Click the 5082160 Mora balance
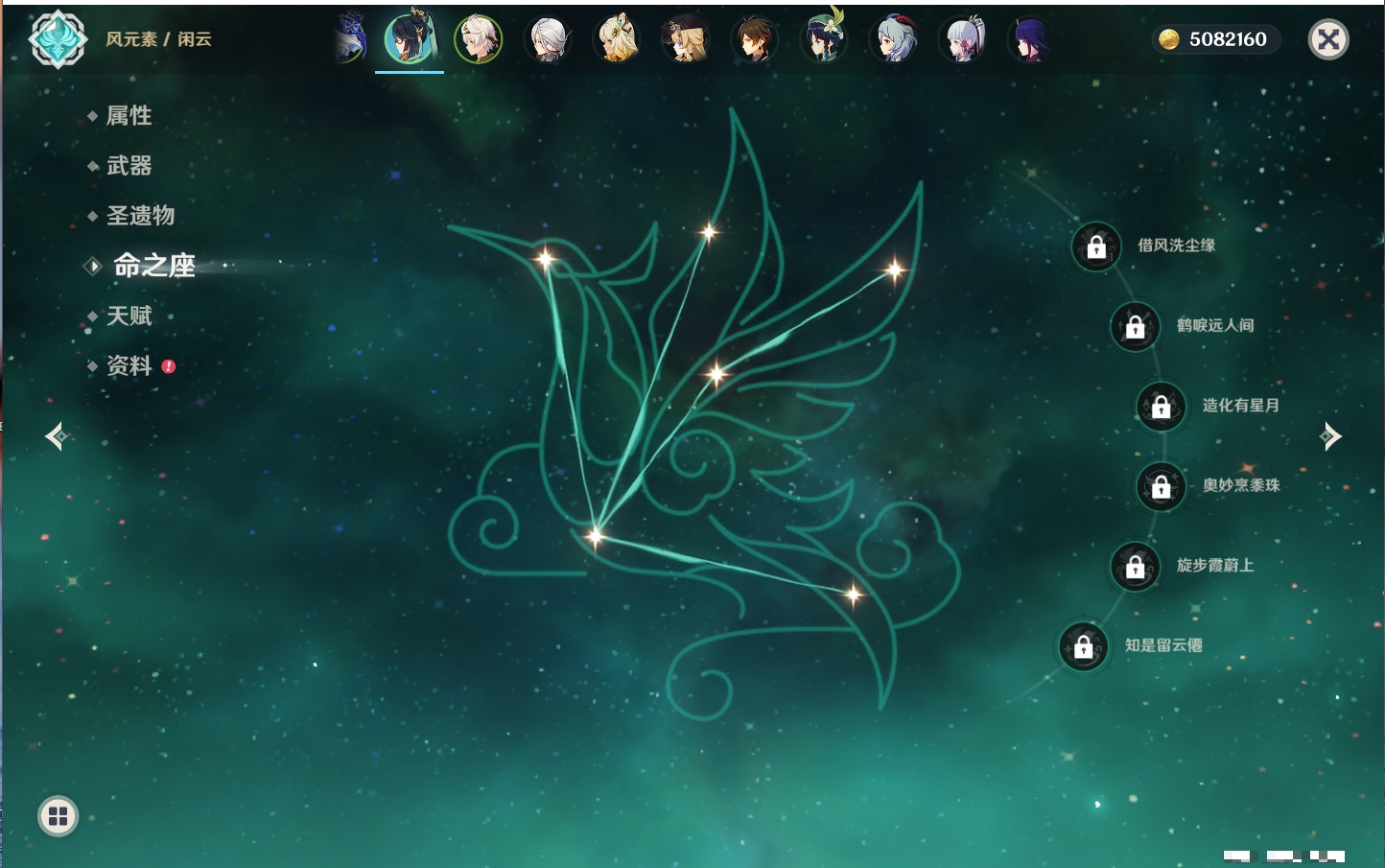The height and width of the screenshot is (868, 1385). [1228, 39]
